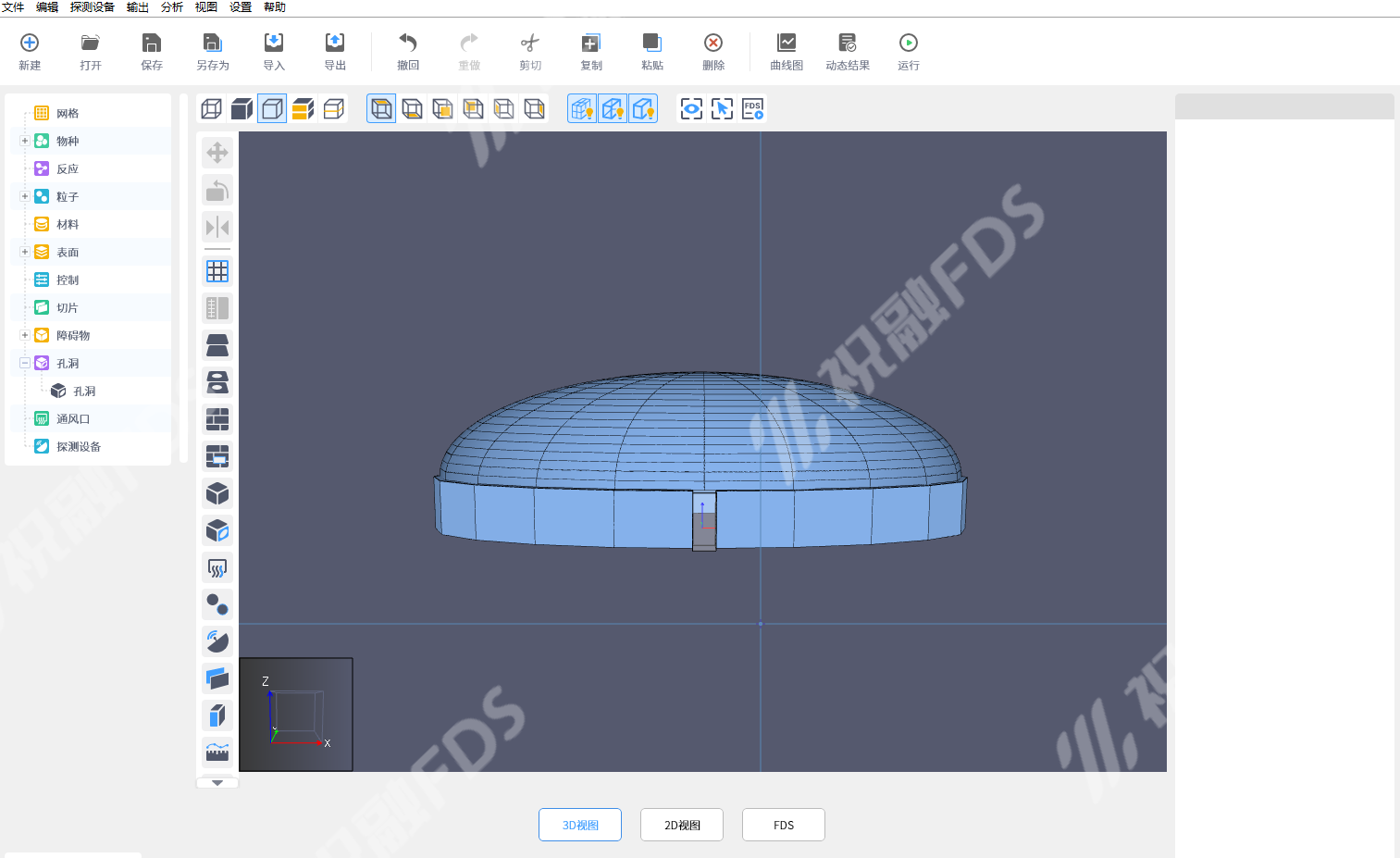Image resolution: width=1400 pixels, height=858 pixels.
Task: Open the 分析 menu
Action: [172, 7]
